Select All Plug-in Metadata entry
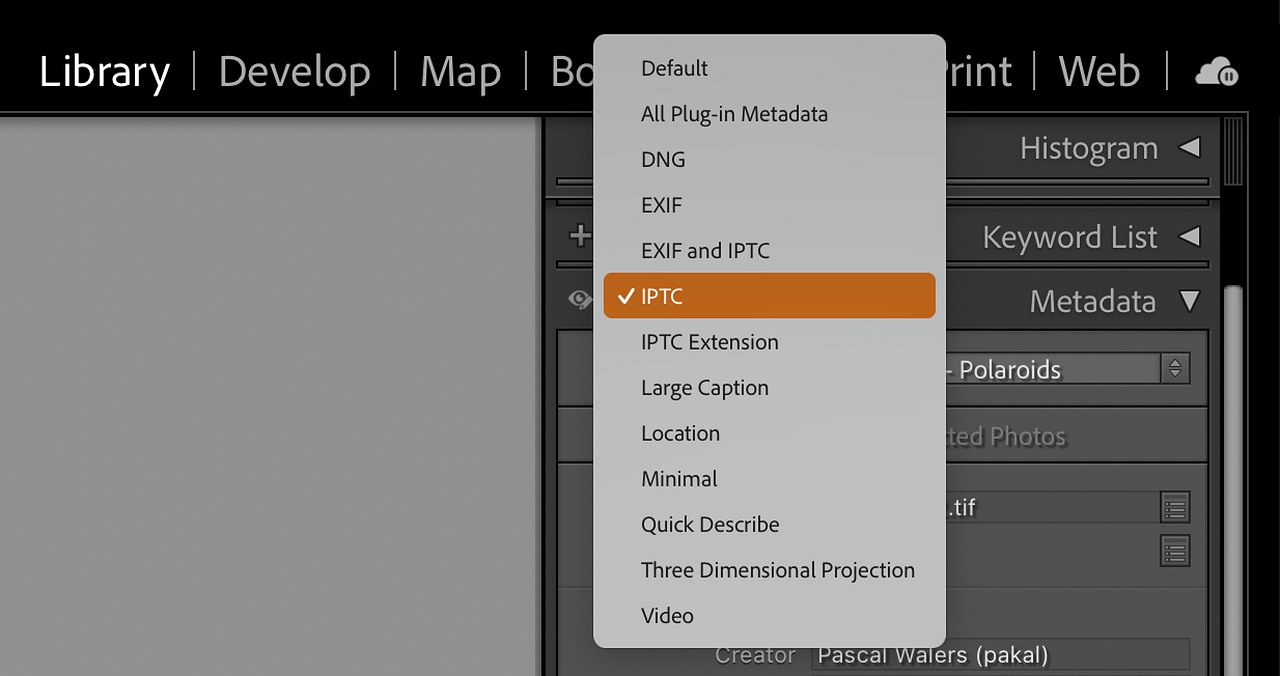Screen dimensions: 1280x676 click(x=734, y=114)
